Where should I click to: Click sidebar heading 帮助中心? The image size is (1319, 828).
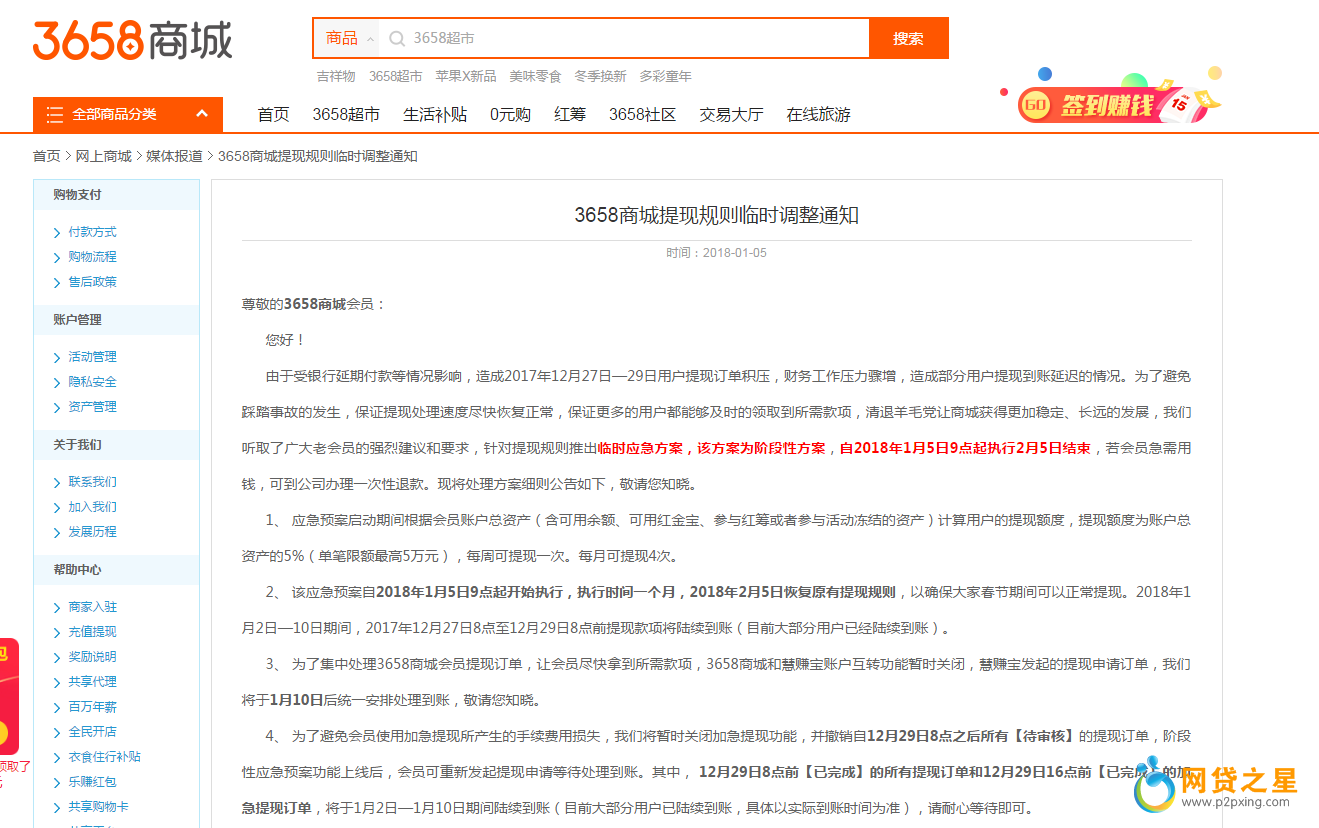pyautogui.click(x=77, y=570)
